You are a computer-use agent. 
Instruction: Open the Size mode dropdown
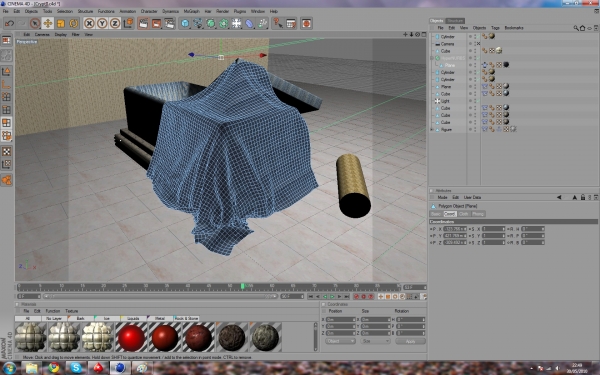375,341
